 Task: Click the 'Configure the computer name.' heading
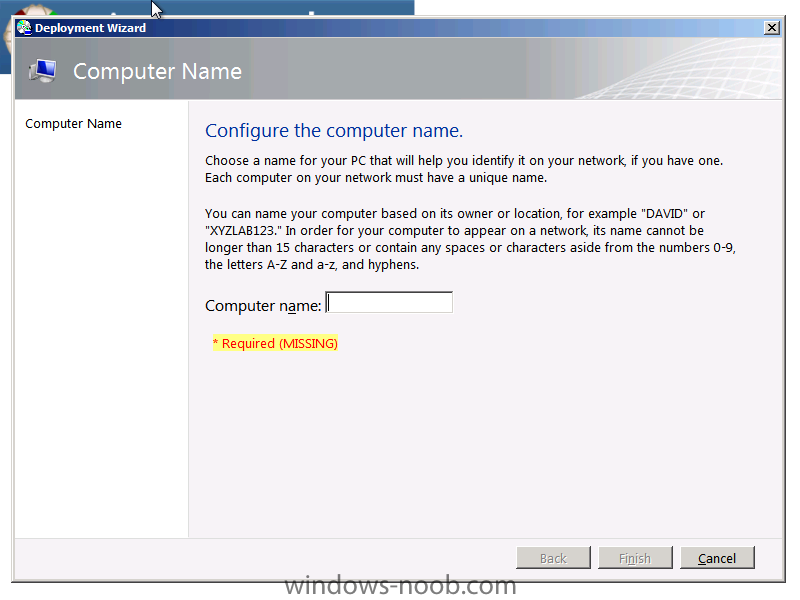(334, 131)
